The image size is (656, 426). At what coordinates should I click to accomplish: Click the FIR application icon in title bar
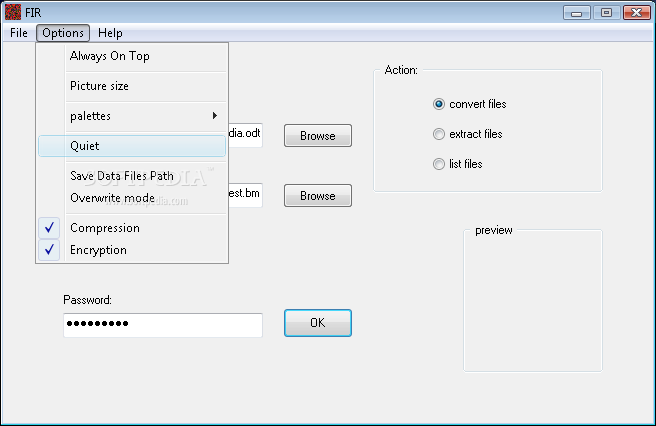12,12
